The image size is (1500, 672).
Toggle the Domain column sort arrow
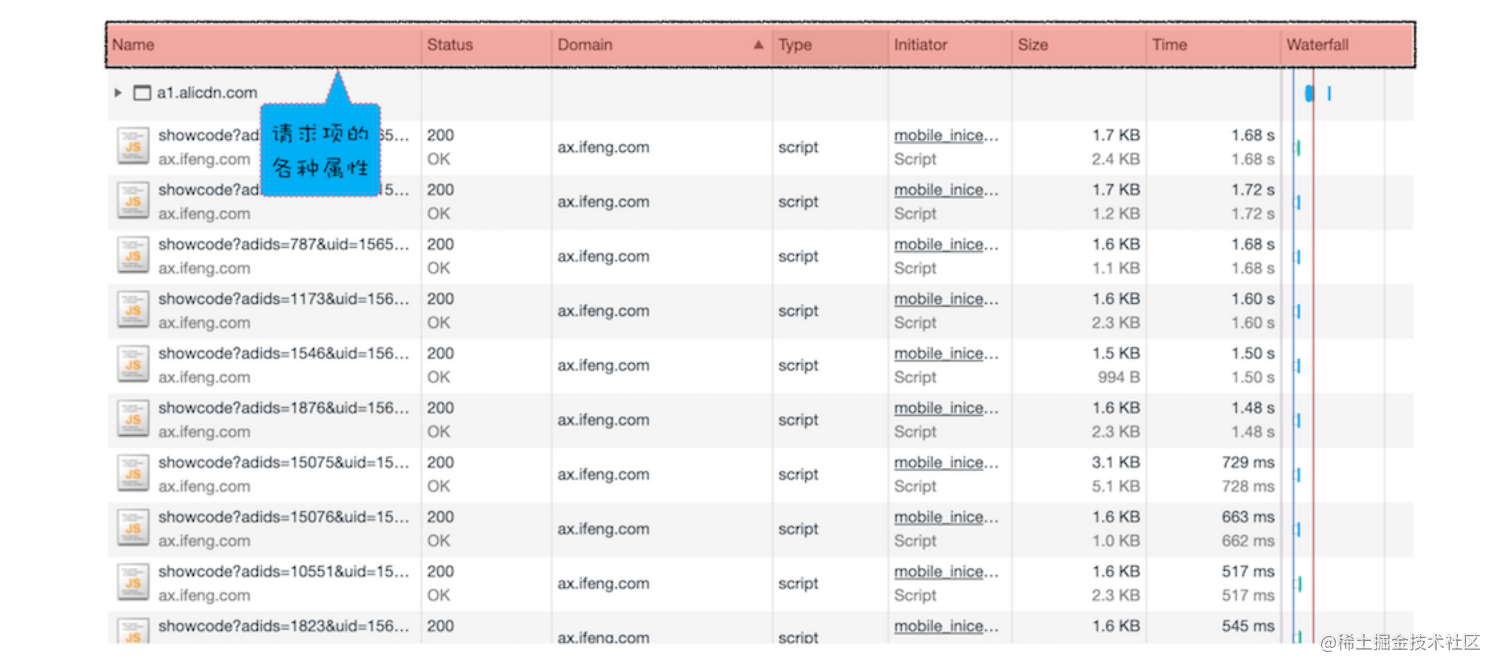(x=758, y=45)
